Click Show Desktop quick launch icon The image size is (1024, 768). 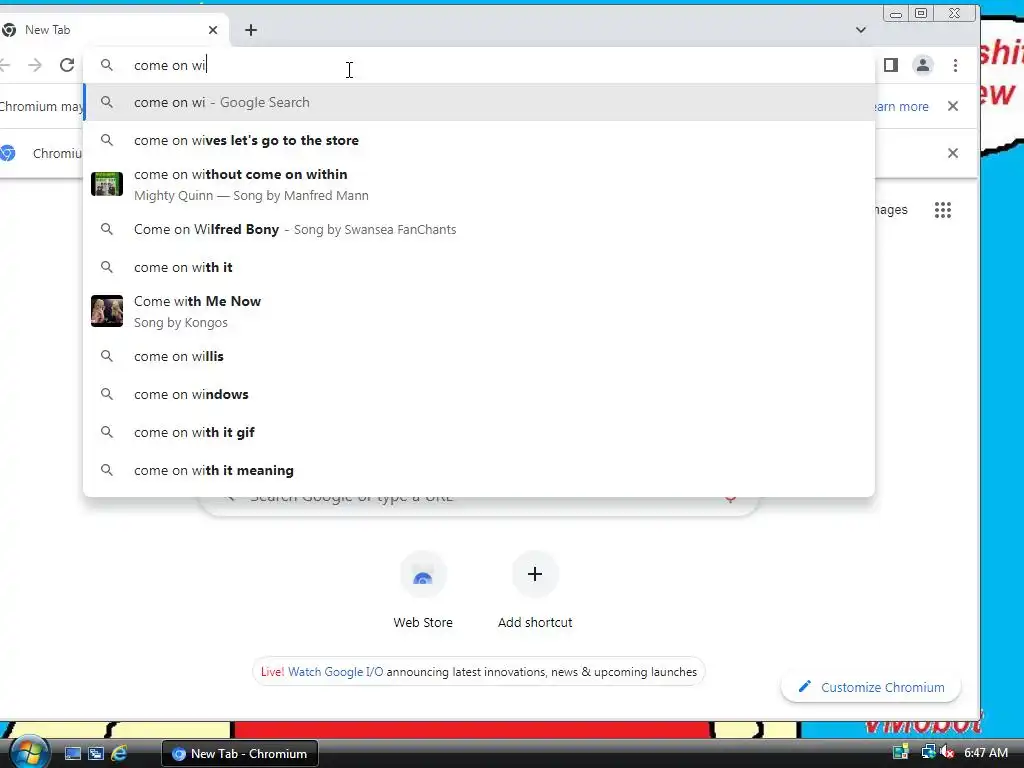[72, 754]
